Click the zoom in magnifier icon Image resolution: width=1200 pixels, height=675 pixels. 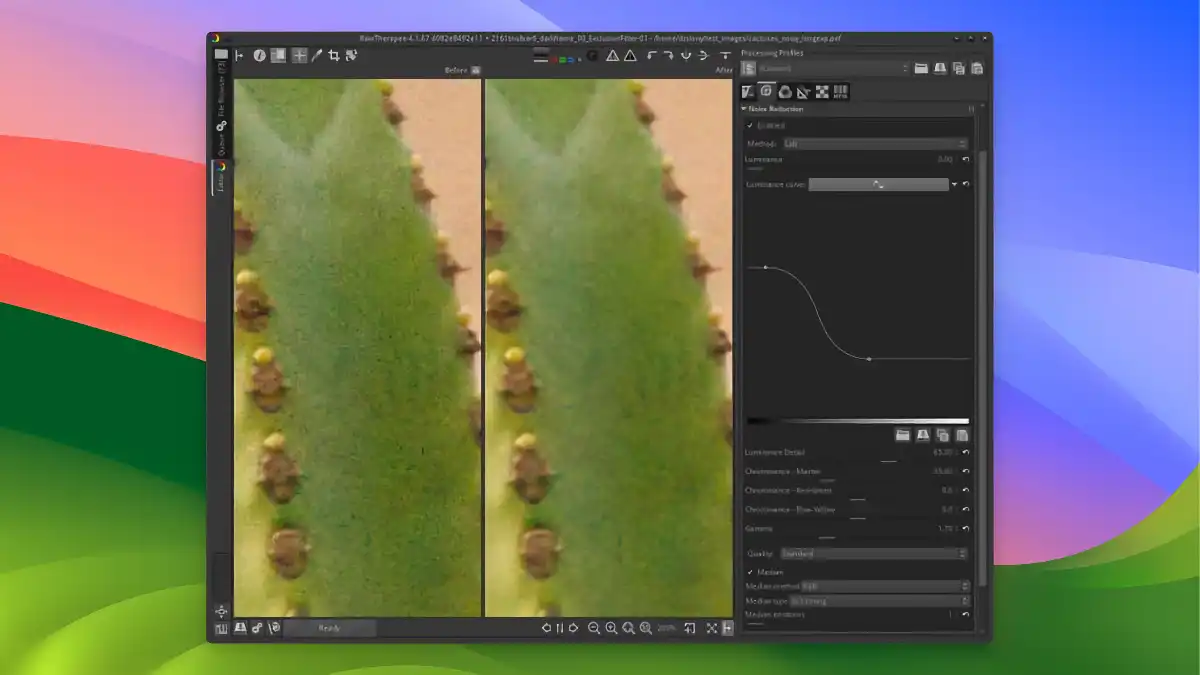tap(612, 628)
